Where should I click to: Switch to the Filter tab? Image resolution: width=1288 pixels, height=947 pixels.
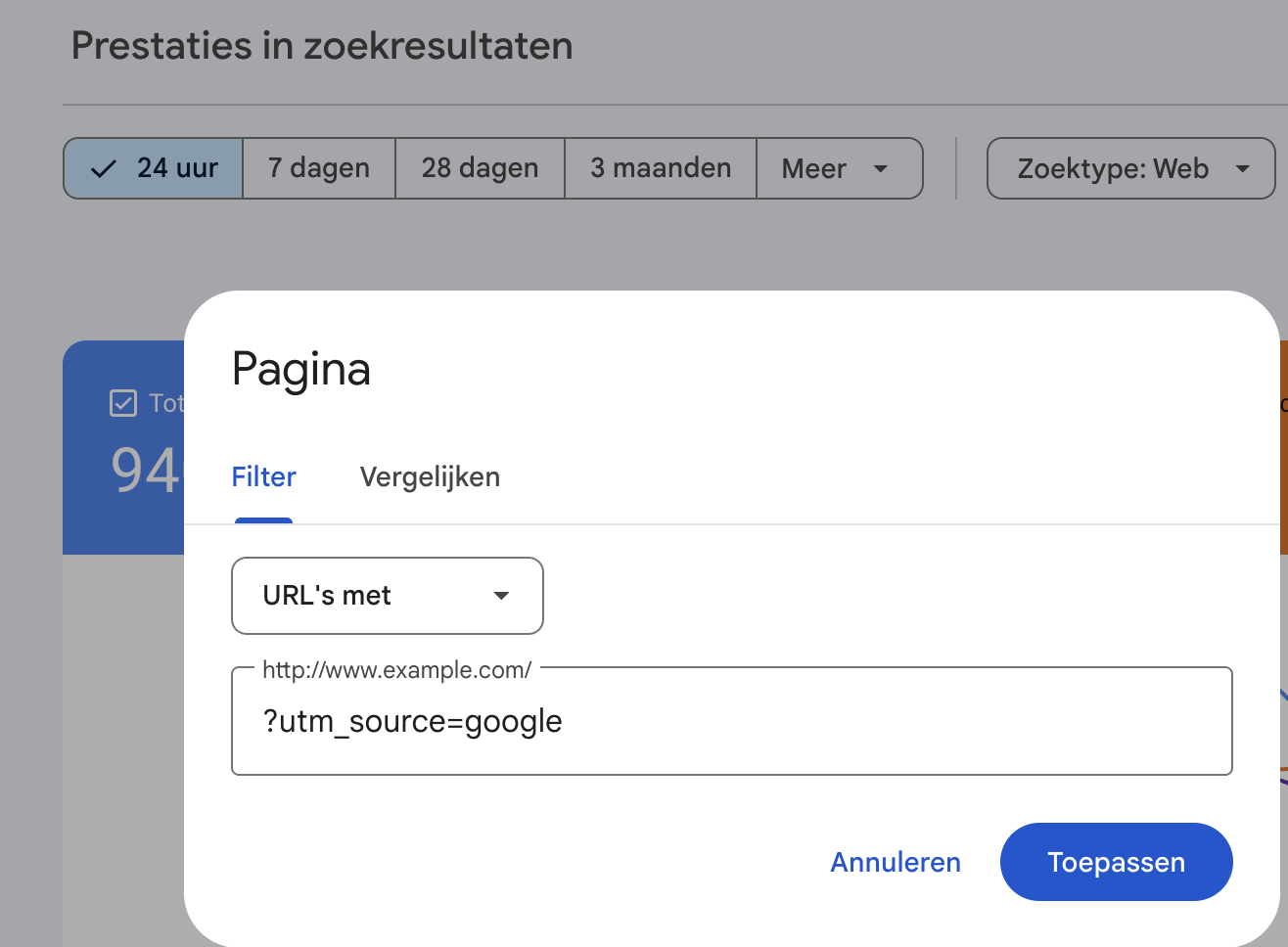pos(263,477)
